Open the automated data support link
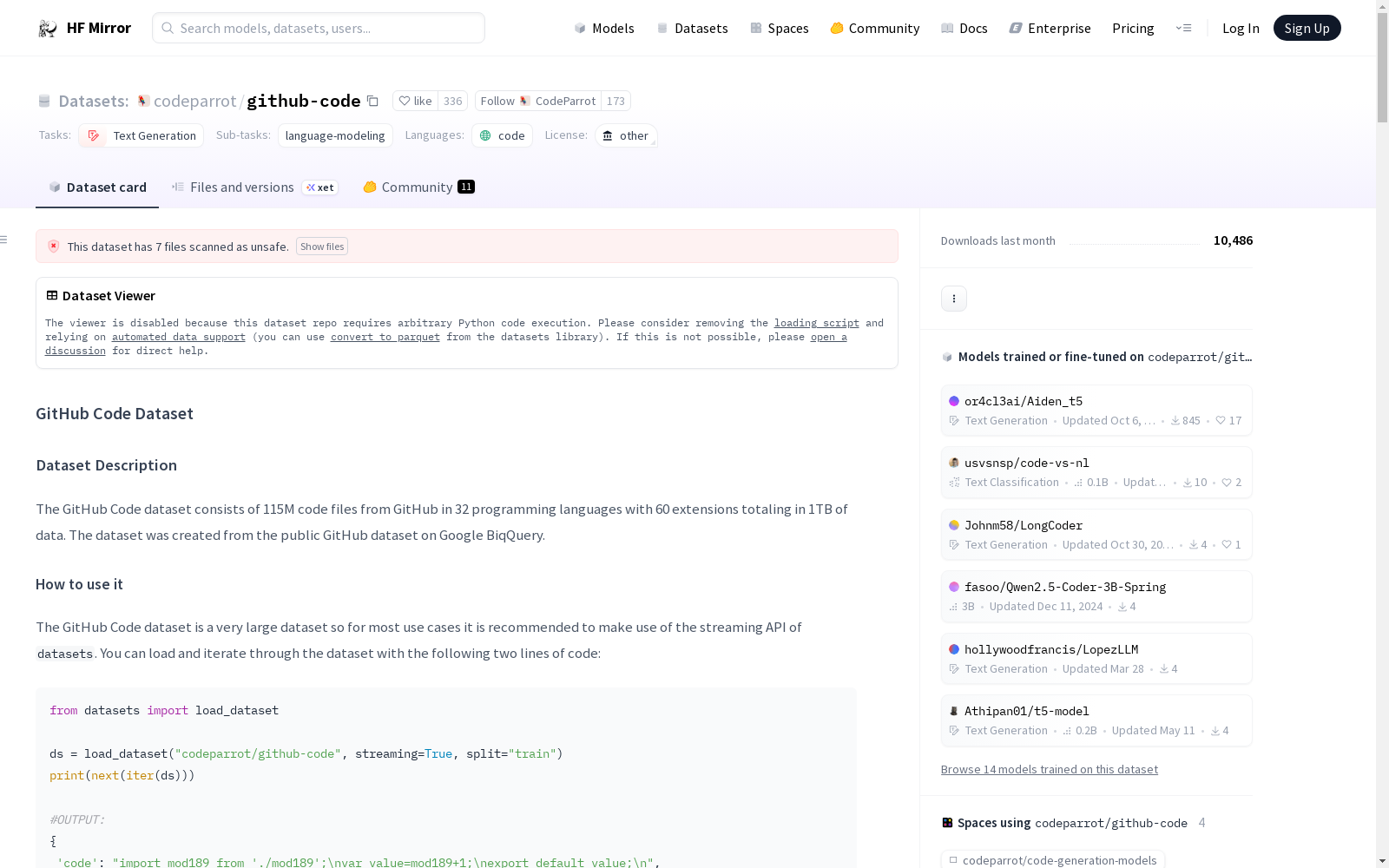 tap(179, 337)
